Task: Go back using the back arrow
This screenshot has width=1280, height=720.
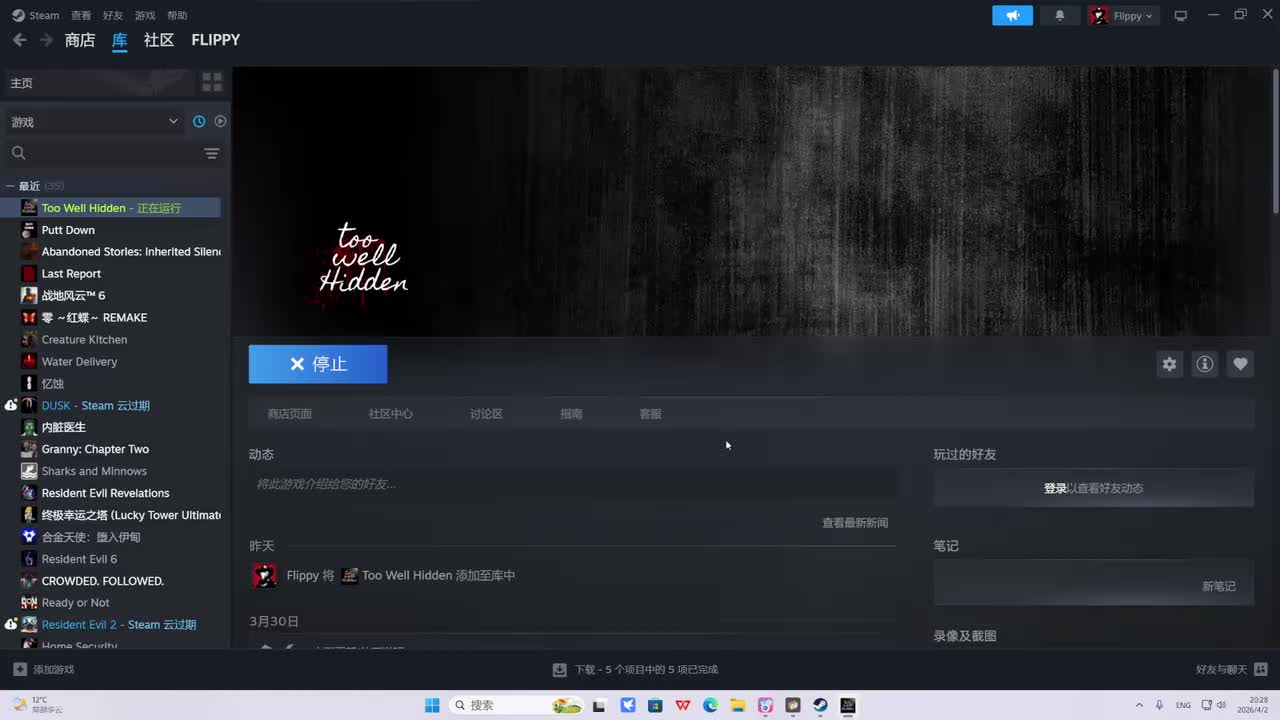Action: [x=19, y=40]
